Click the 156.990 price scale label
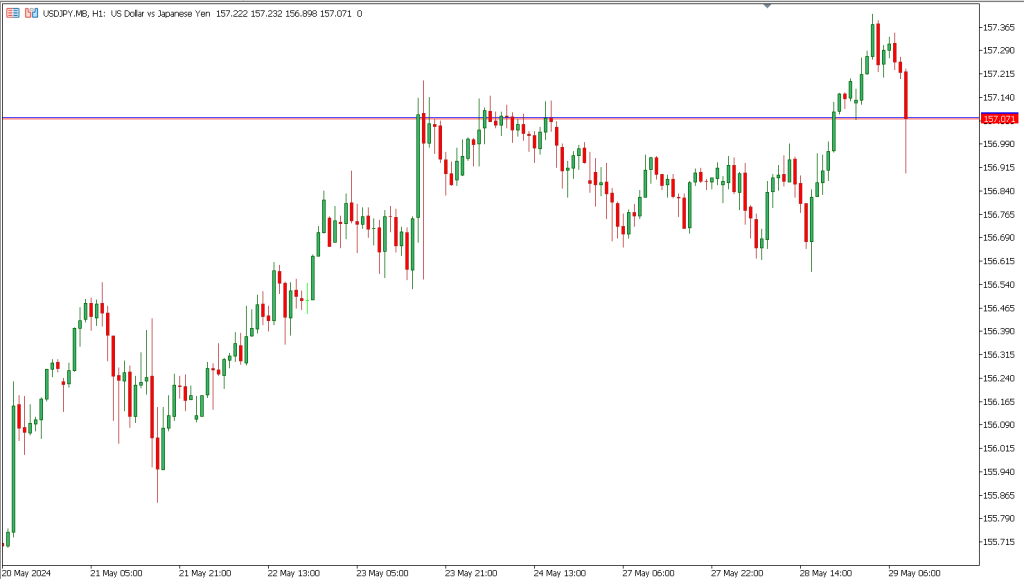1024x579 pixels. (x=999, y=144)
